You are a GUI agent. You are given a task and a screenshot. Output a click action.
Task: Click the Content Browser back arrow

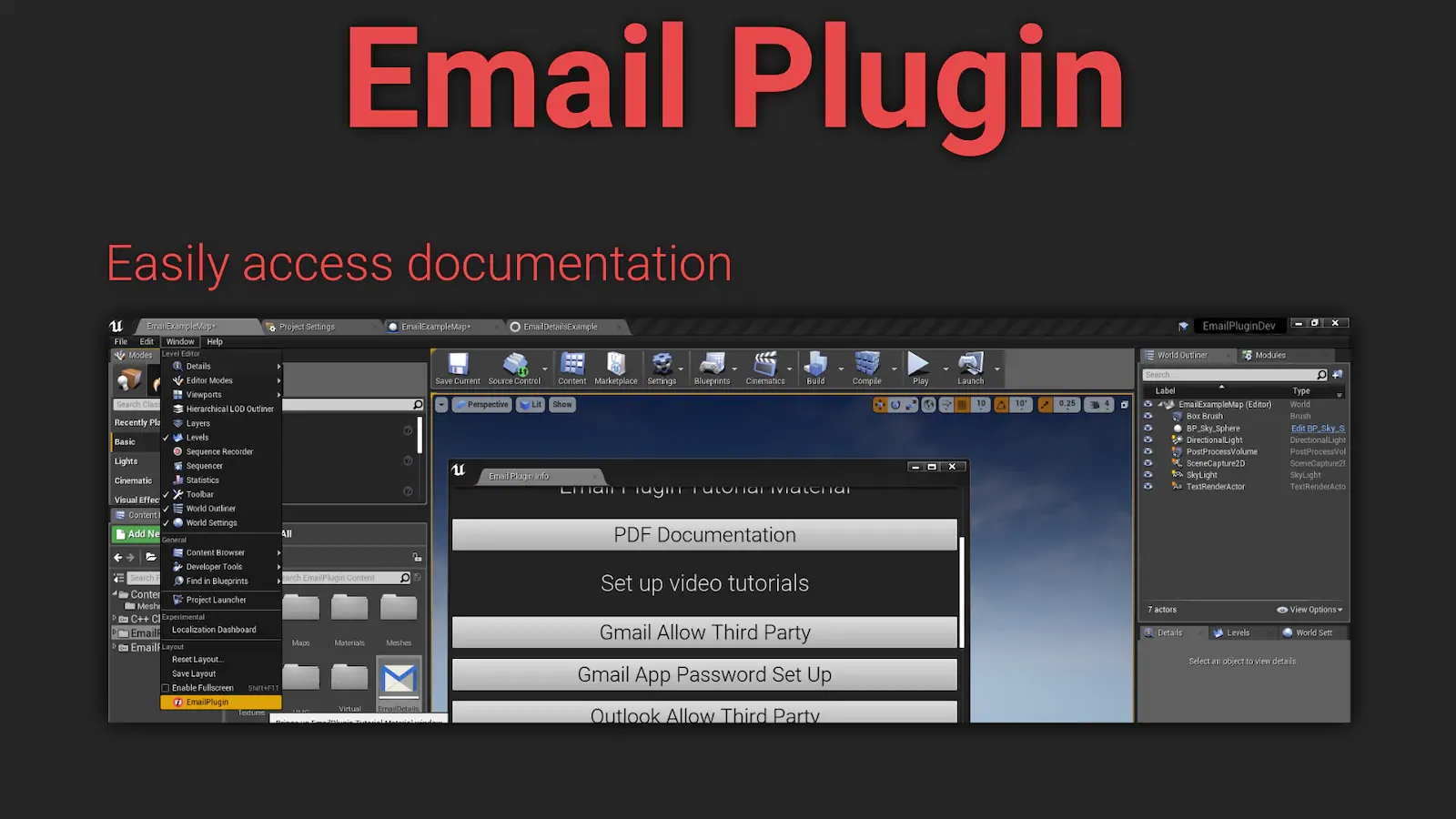click(x=117, y=557)
